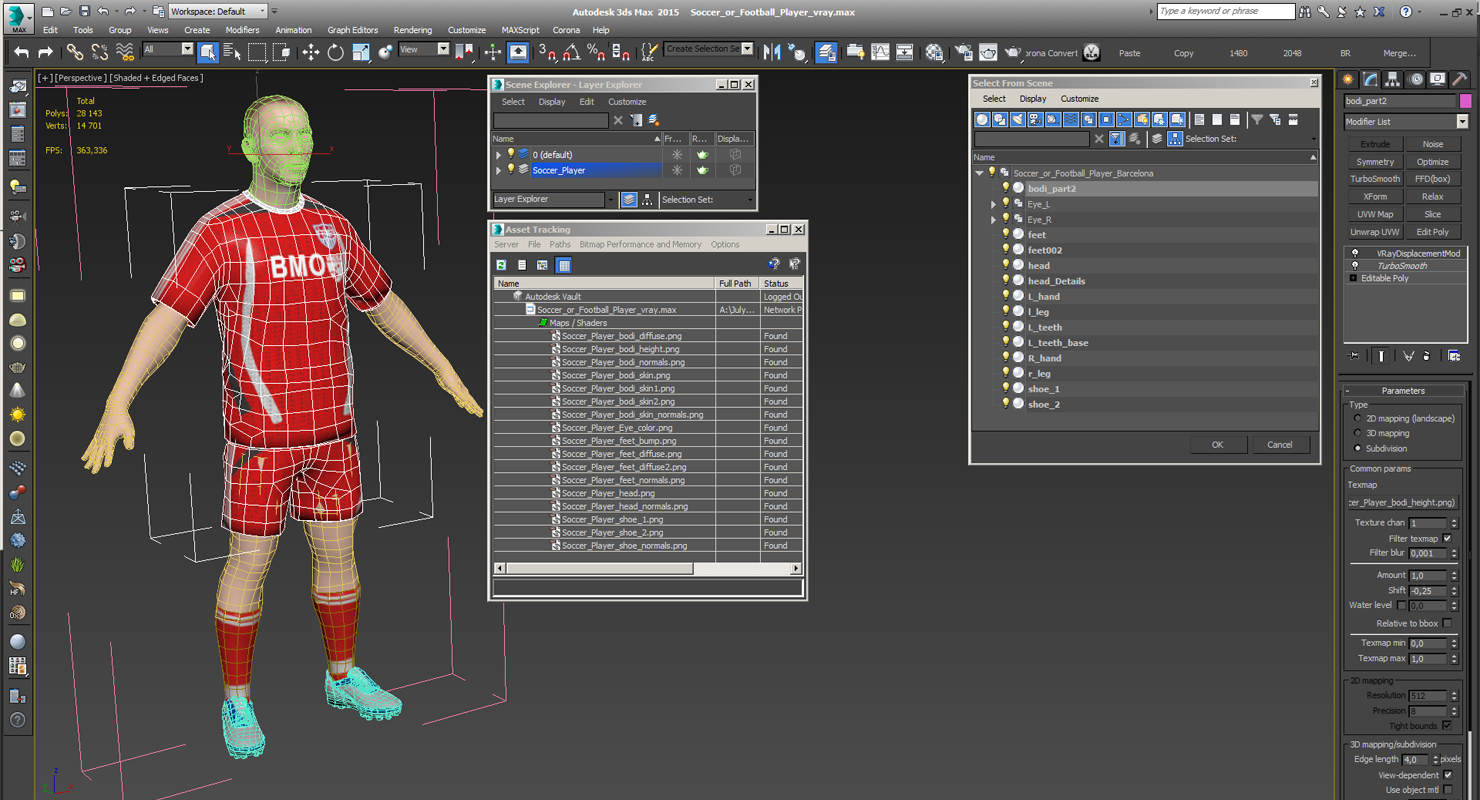Image resolution: width=1480 pixels, height=800 pixels.
Task: Open the MAXScript menu
Action: click(x=519, y=30)
